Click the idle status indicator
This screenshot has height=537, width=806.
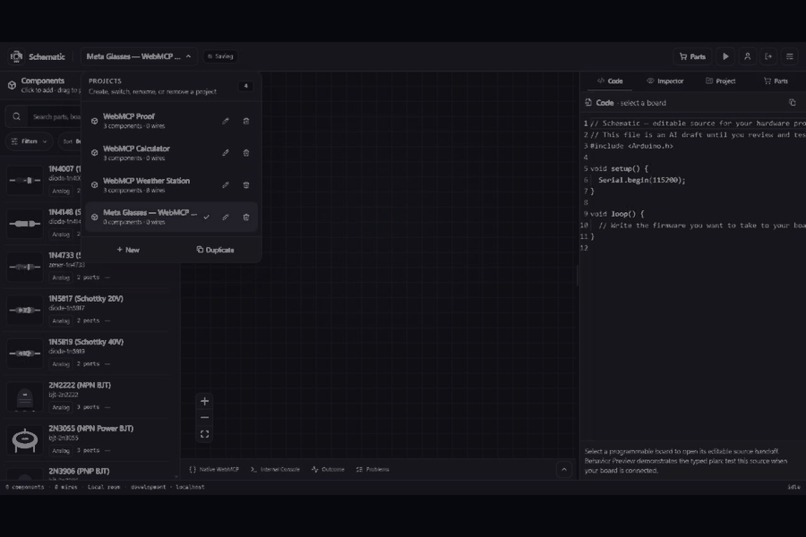[794, 487]
